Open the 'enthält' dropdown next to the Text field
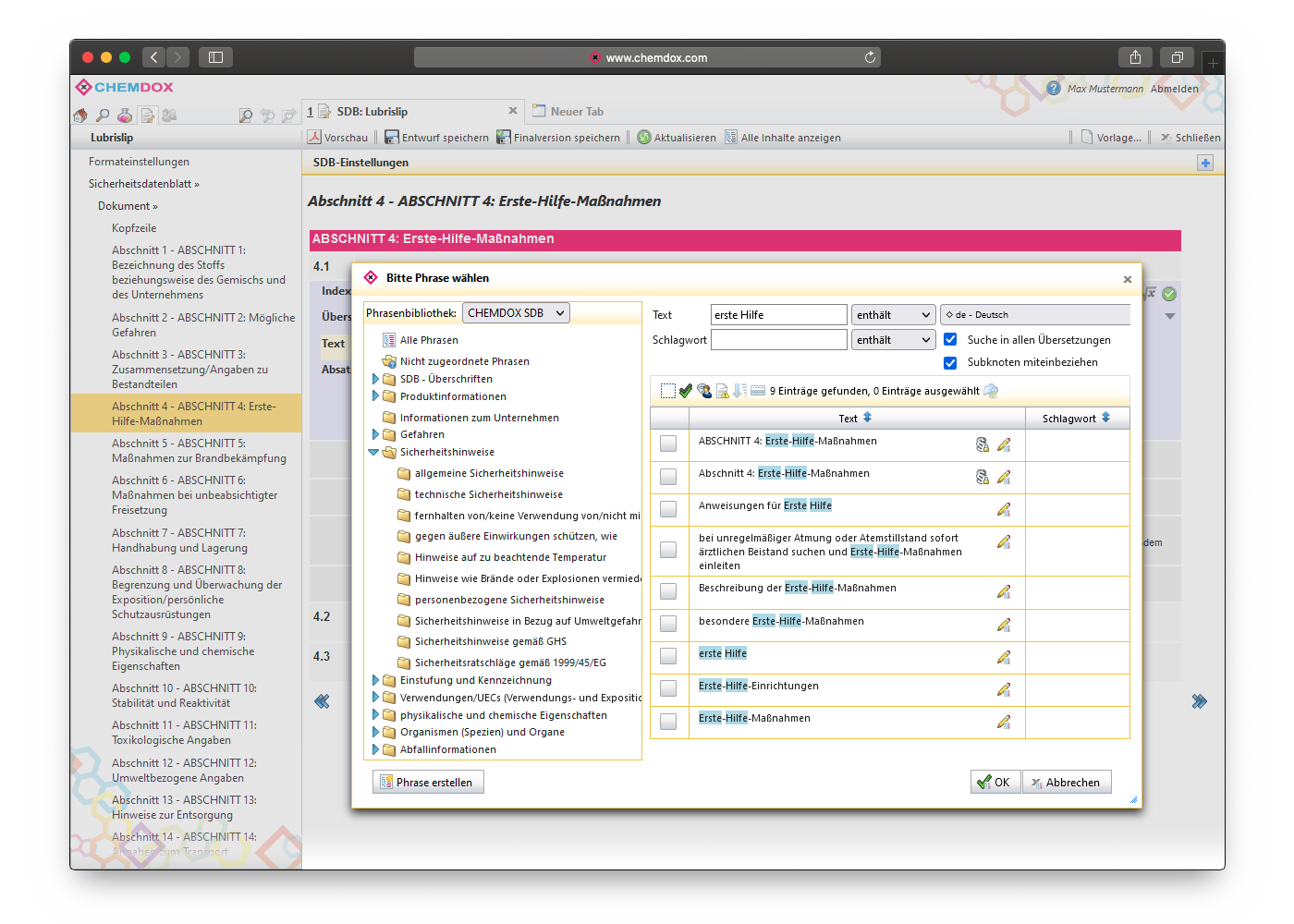 click(x=893, y=315)
